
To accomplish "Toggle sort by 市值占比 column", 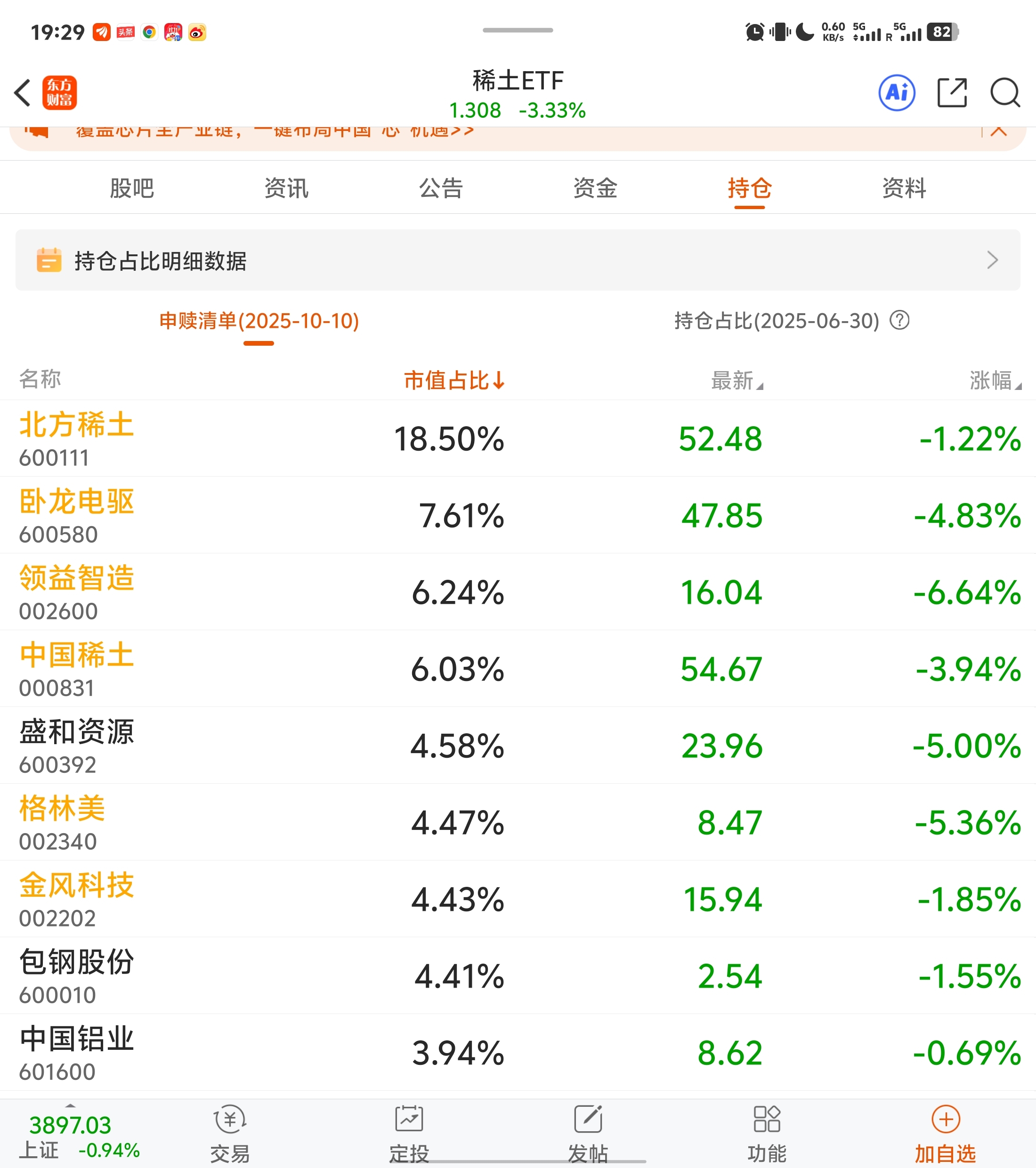I will tap(453, 380).
